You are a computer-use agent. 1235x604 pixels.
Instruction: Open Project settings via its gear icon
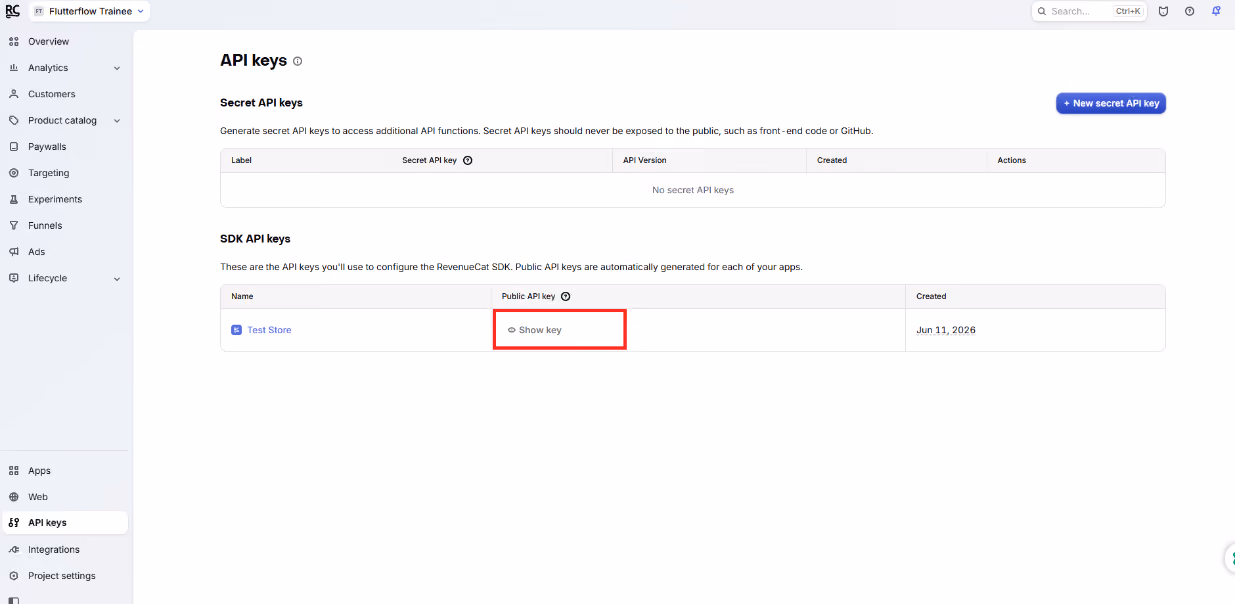tap(14, 576)
